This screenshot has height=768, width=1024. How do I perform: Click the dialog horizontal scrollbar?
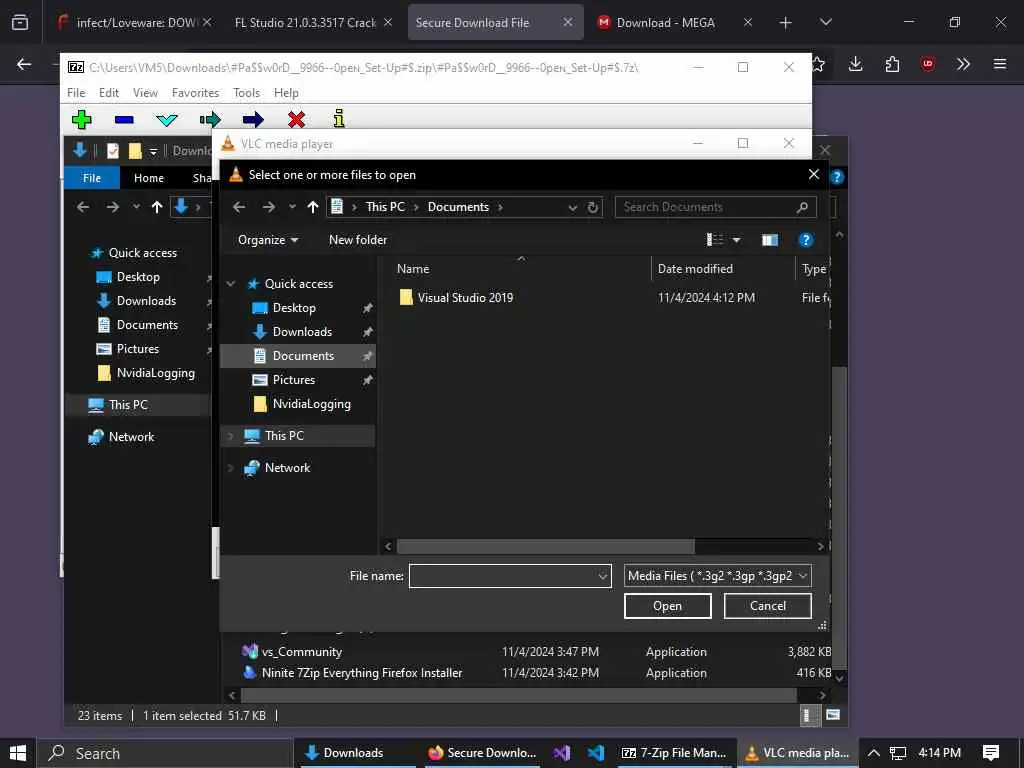click(x=546, y=546)
